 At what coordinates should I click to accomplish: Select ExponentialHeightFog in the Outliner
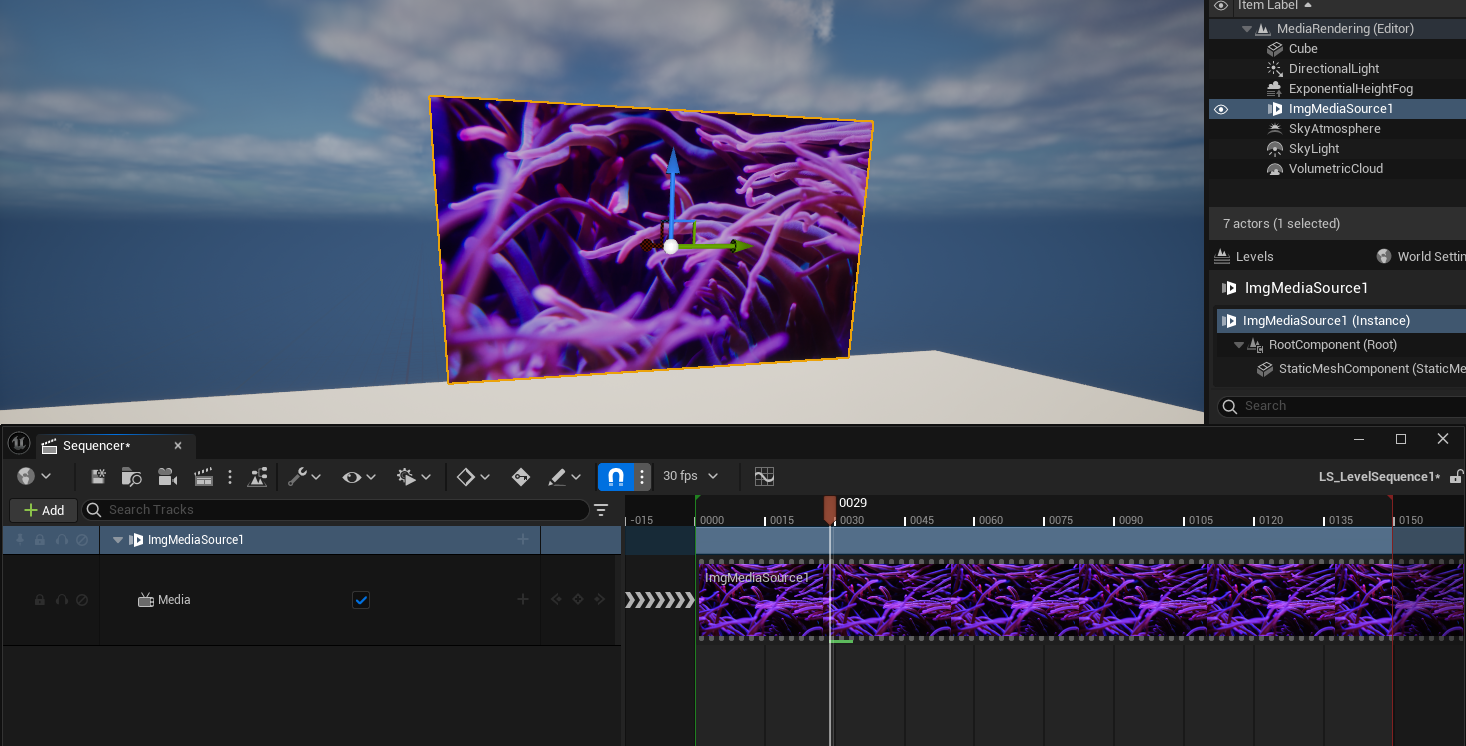(1351, 89)
